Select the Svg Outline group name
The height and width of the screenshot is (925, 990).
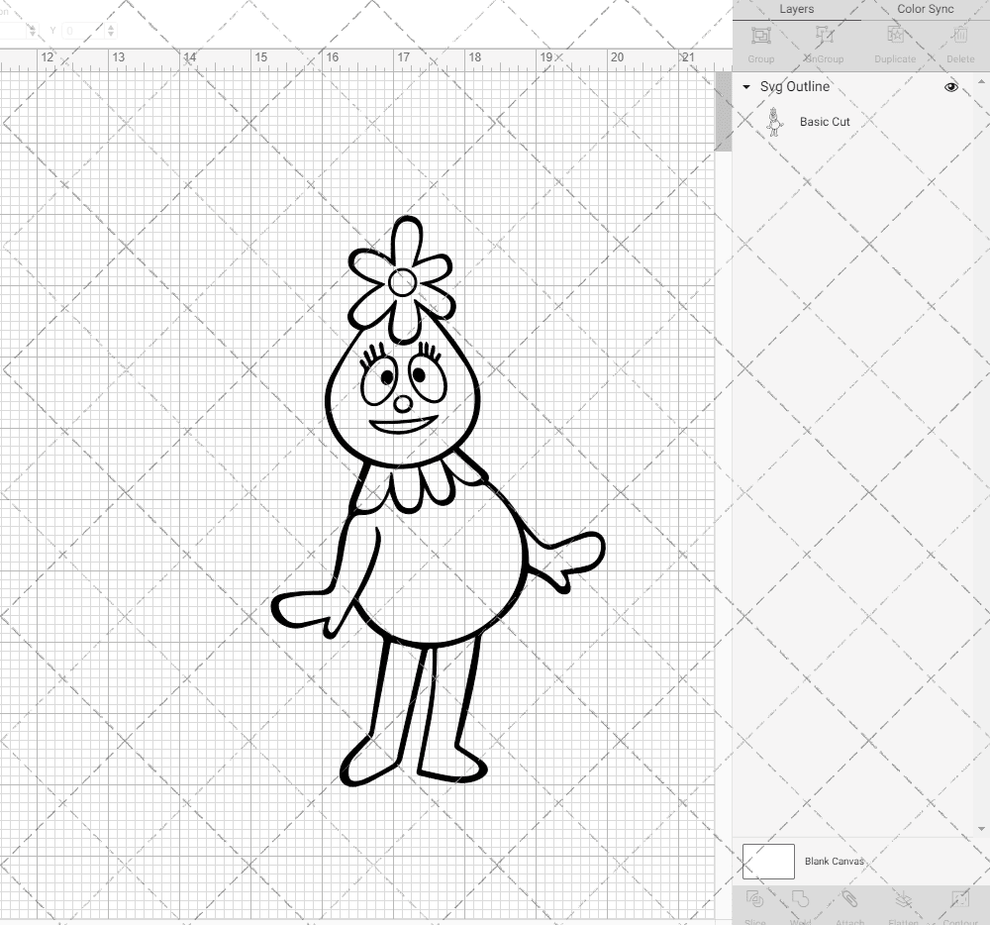tap(794, 87)
